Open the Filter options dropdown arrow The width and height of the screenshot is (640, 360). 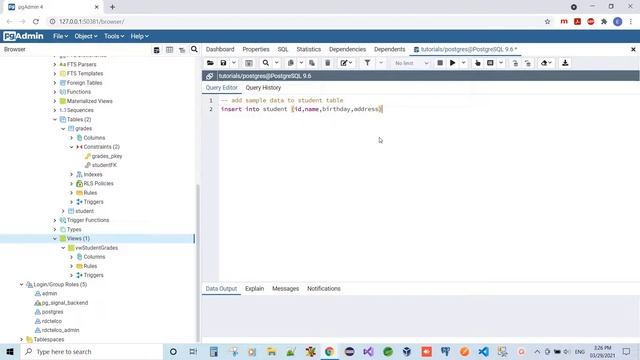tap(381, 63)
